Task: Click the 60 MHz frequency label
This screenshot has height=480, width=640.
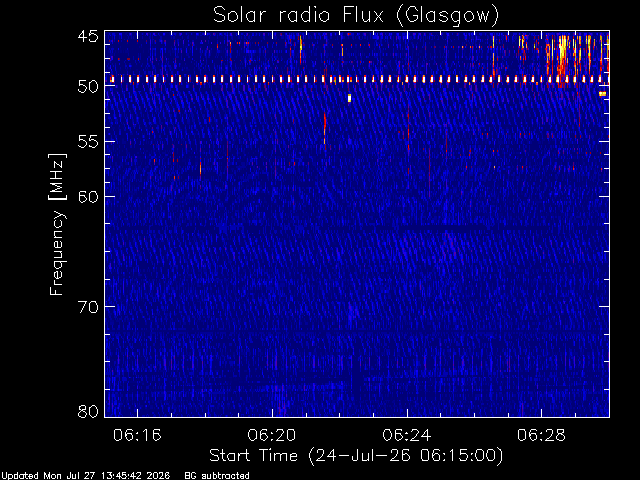Action: tap(88, 197)
